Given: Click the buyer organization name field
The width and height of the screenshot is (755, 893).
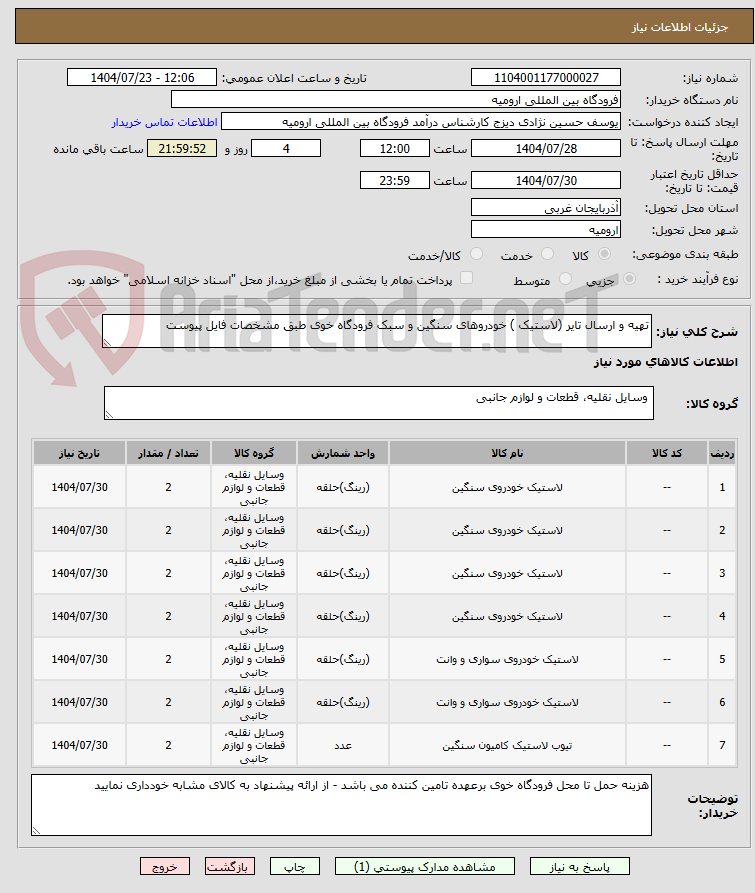Looking at the screenshot, I should [x=396, y=99].
